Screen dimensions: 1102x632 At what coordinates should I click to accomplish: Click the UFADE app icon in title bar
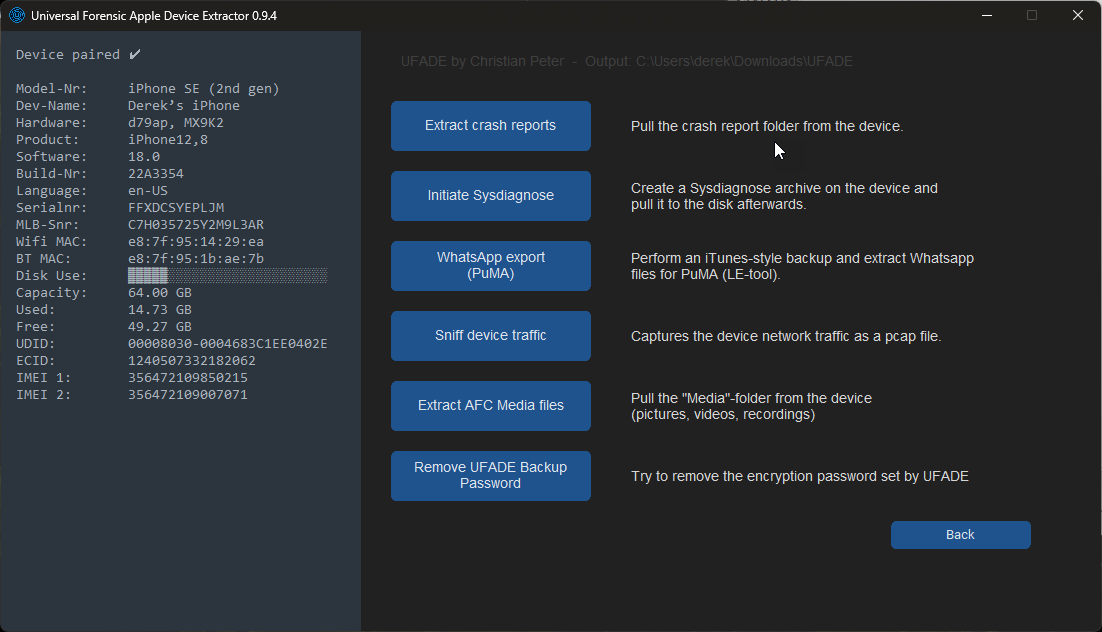tap(17, 16)
